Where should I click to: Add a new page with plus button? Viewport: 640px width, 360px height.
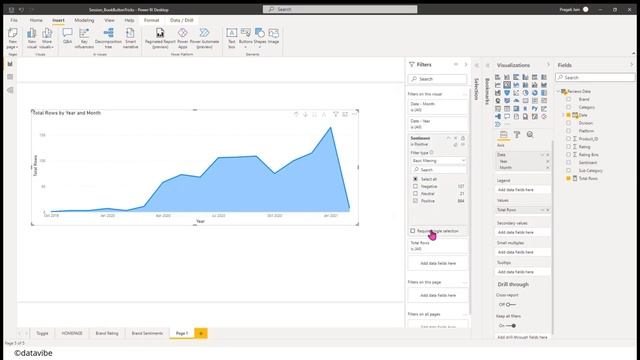(x=200, y=333)
